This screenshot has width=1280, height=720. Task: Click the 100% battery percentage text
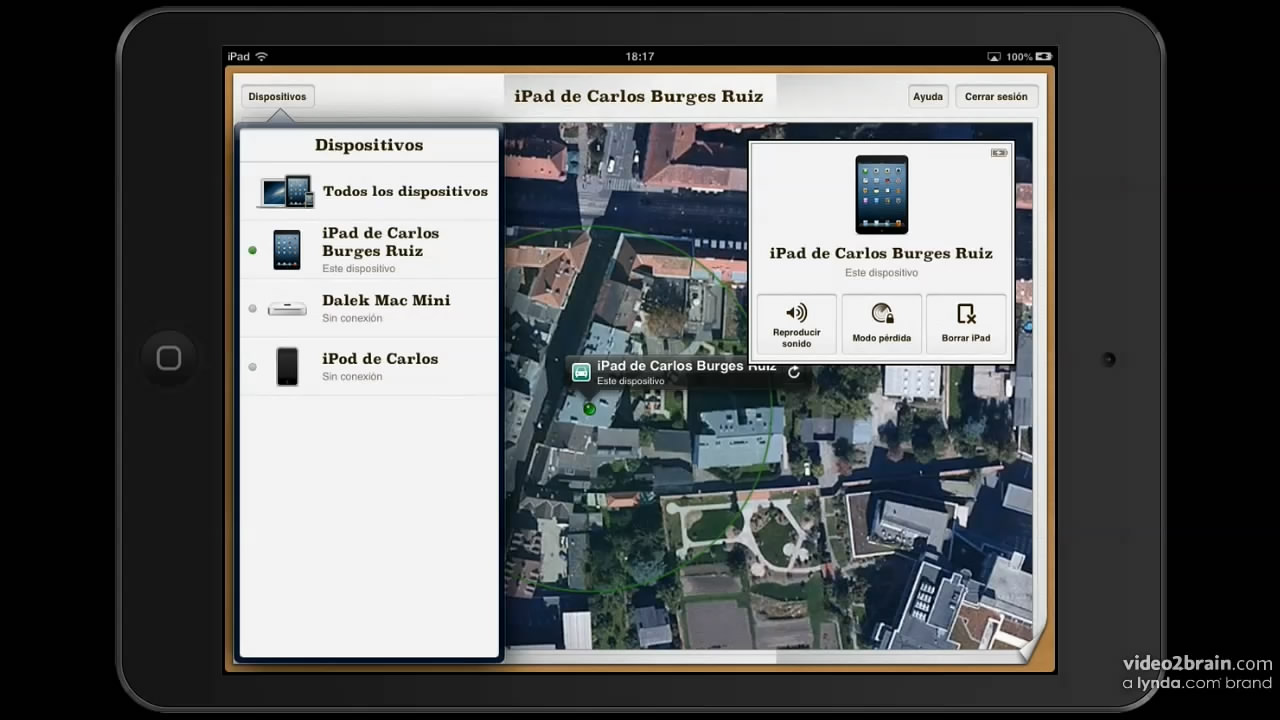click(1019, 57)
